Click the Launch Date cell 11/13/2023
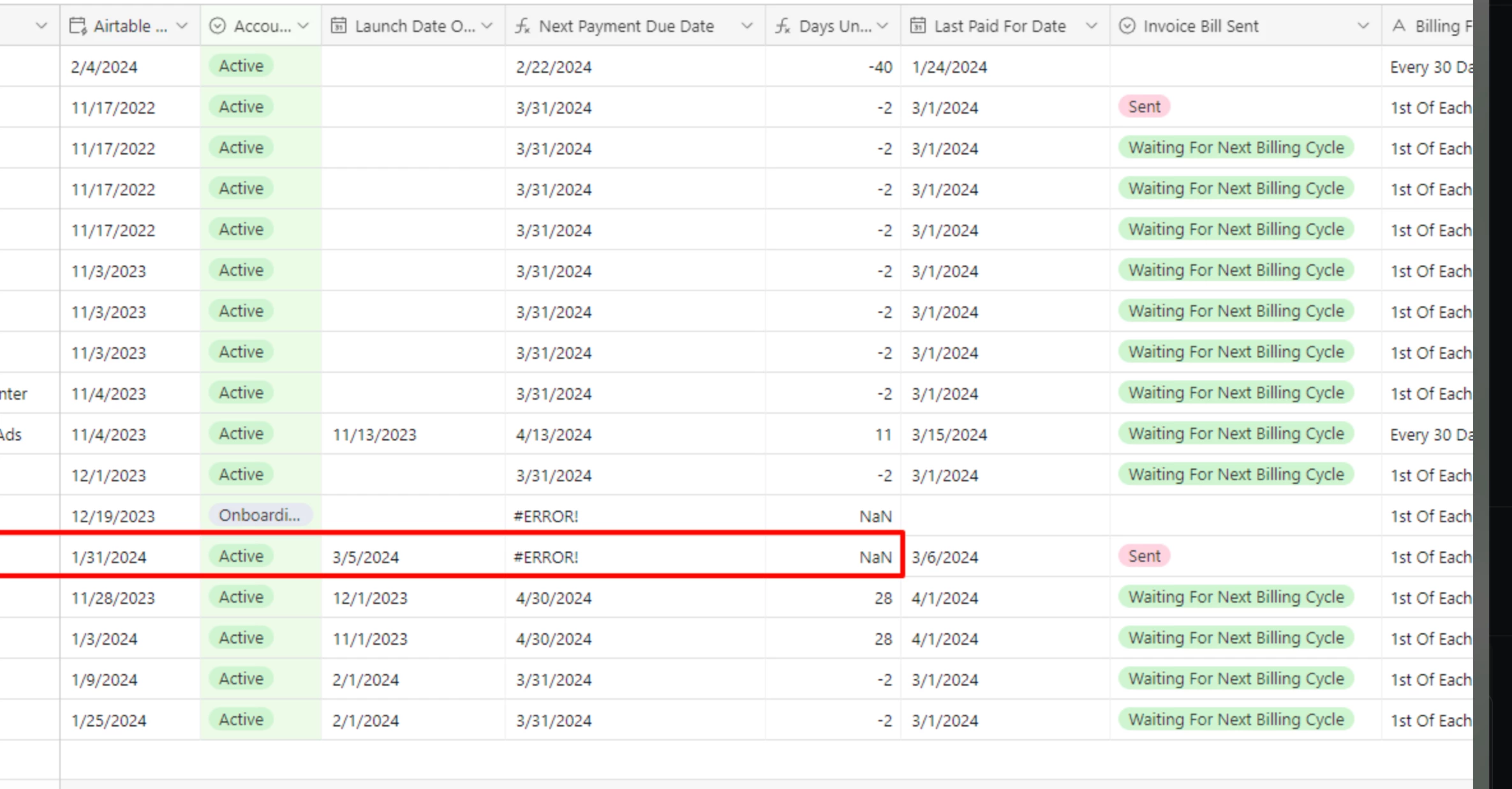This screenshot has height=789, width=1512. pyautogui.click(x=374, y=435)
